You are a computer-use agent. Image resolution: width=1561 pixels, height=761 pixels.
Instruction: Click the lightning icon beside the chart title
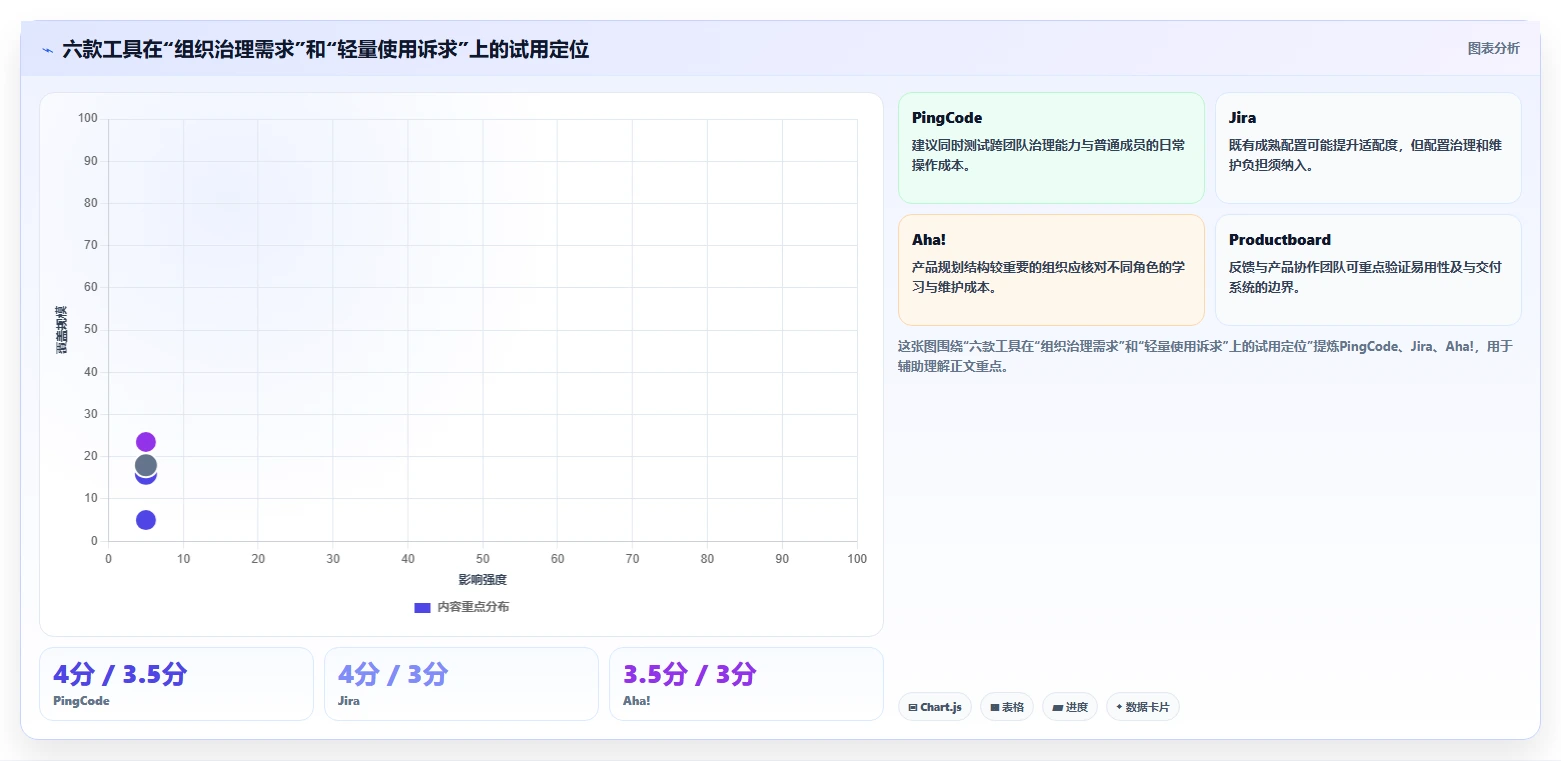(47, 49)
